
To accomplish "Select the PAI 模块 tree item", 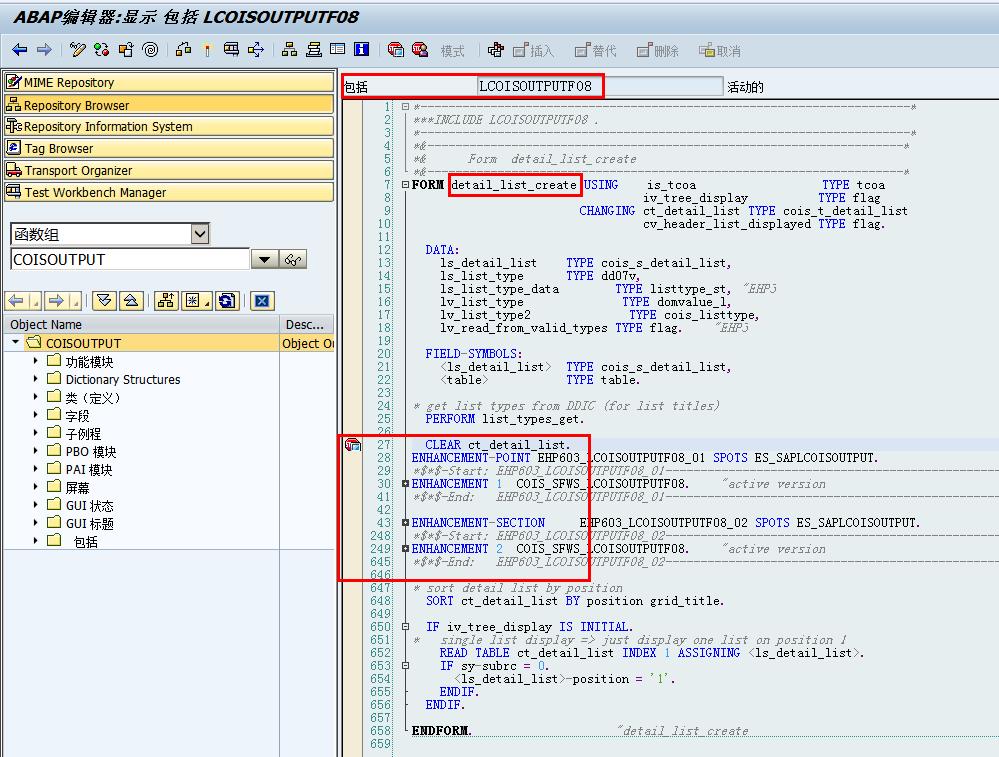I will coord(89,470).
